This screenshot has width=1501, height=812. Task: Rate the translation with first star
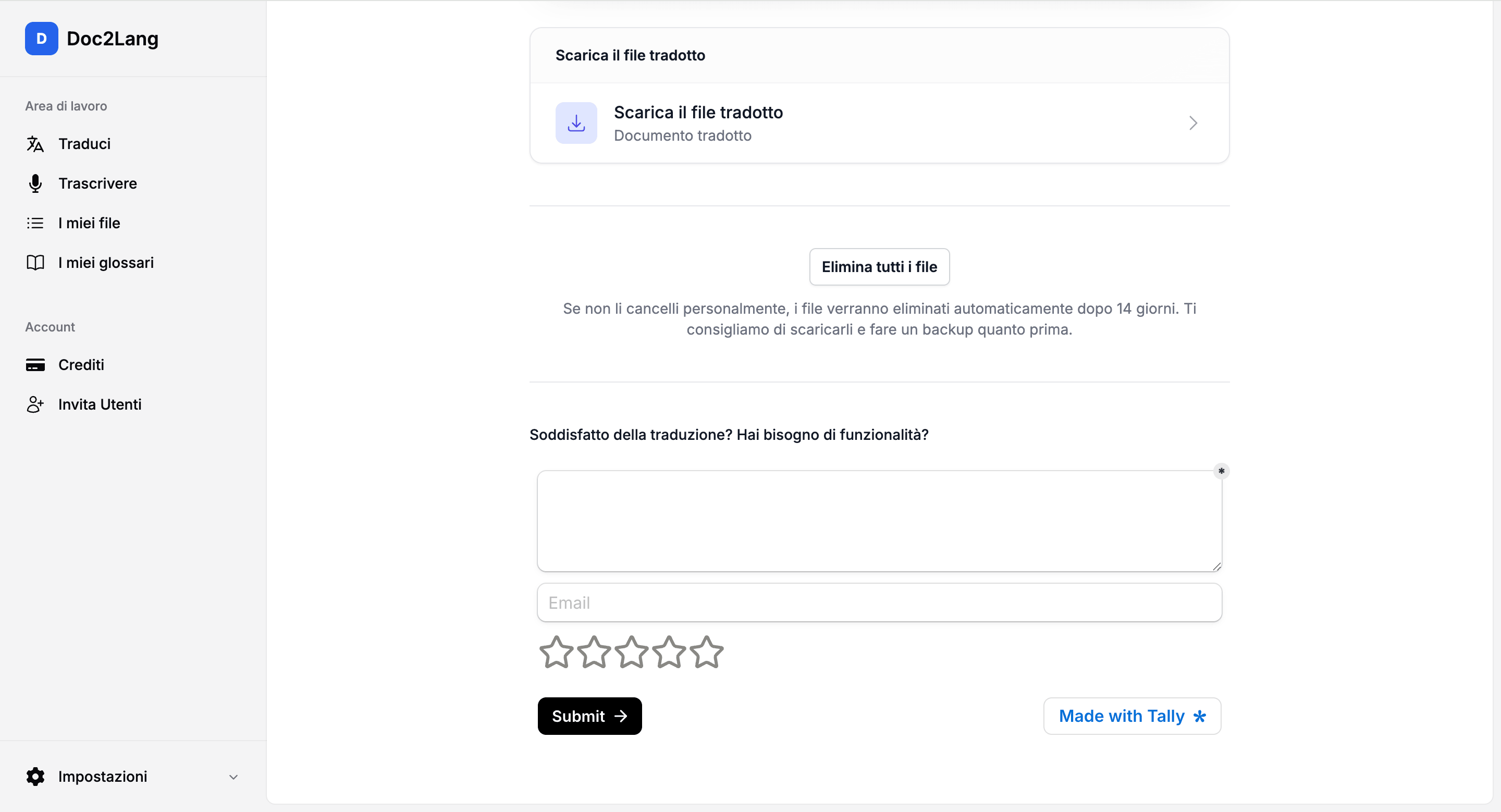click(x=556, y=652)
